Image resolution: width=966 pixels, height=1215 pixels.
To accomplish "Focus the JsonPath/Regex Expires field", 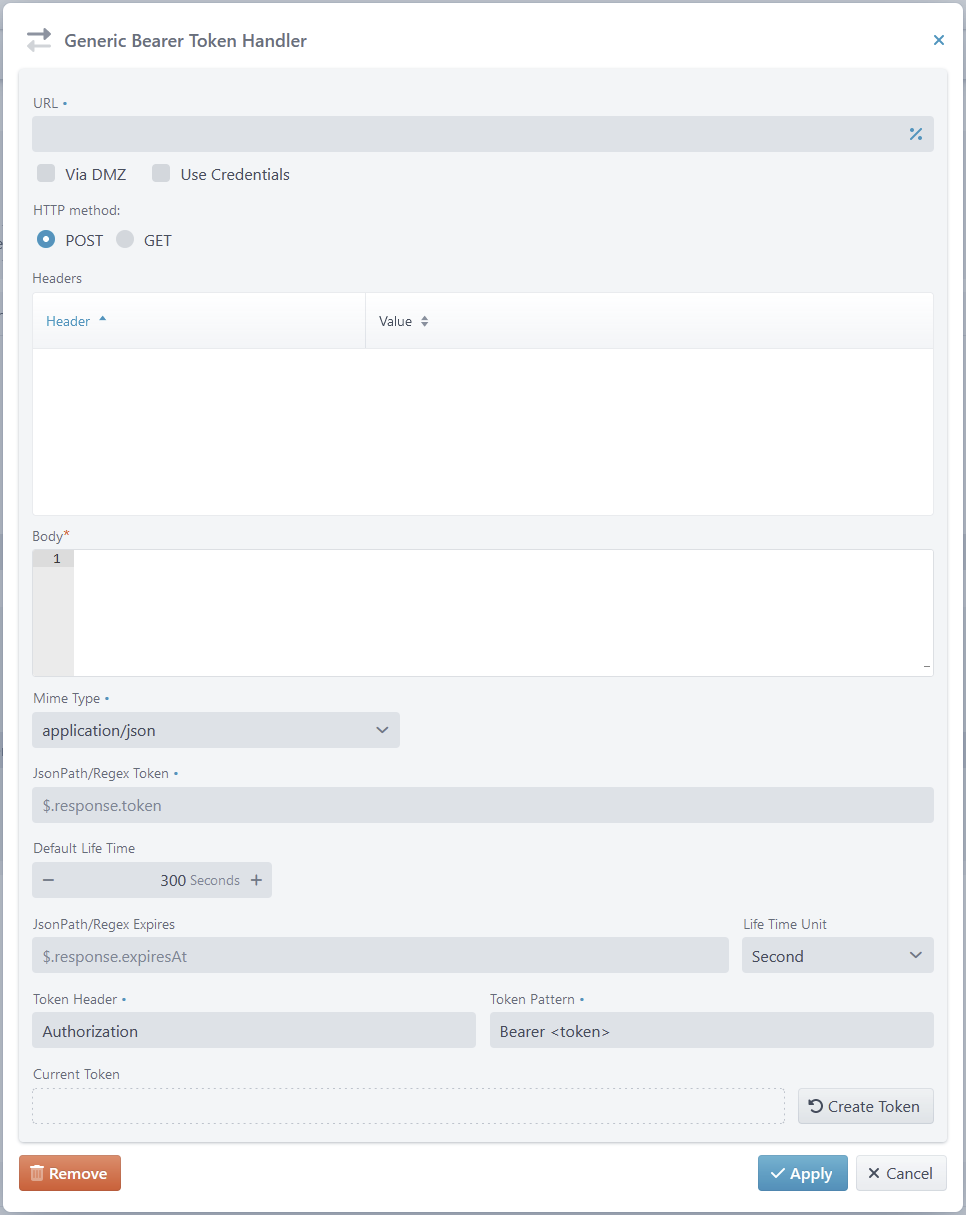I will click(380, 955).
